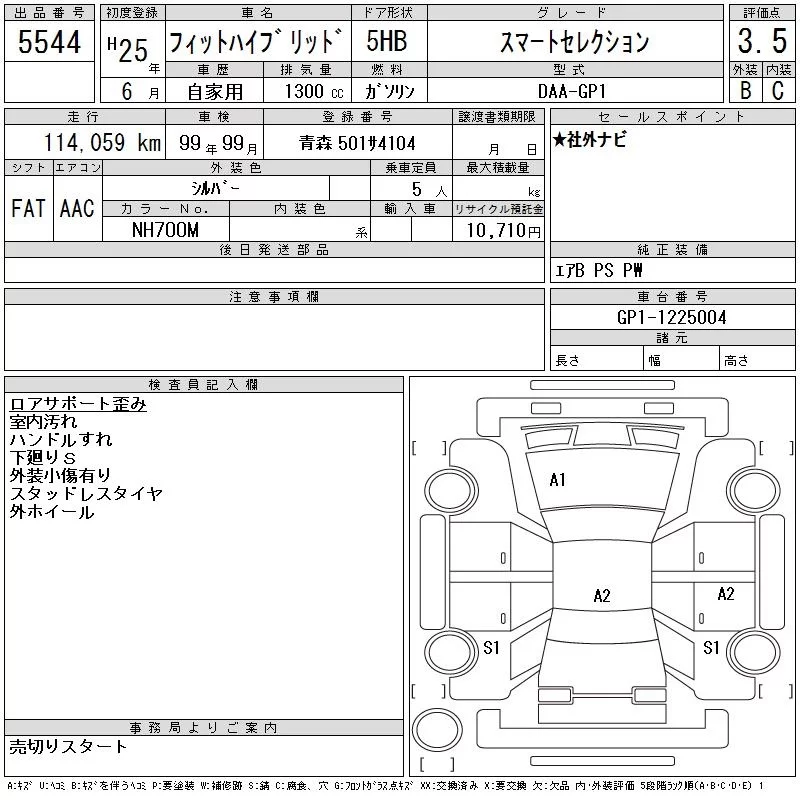Click the A1 damage mark on the hood
The height and width of the screenshot is (800, 800).
[558, 480]
